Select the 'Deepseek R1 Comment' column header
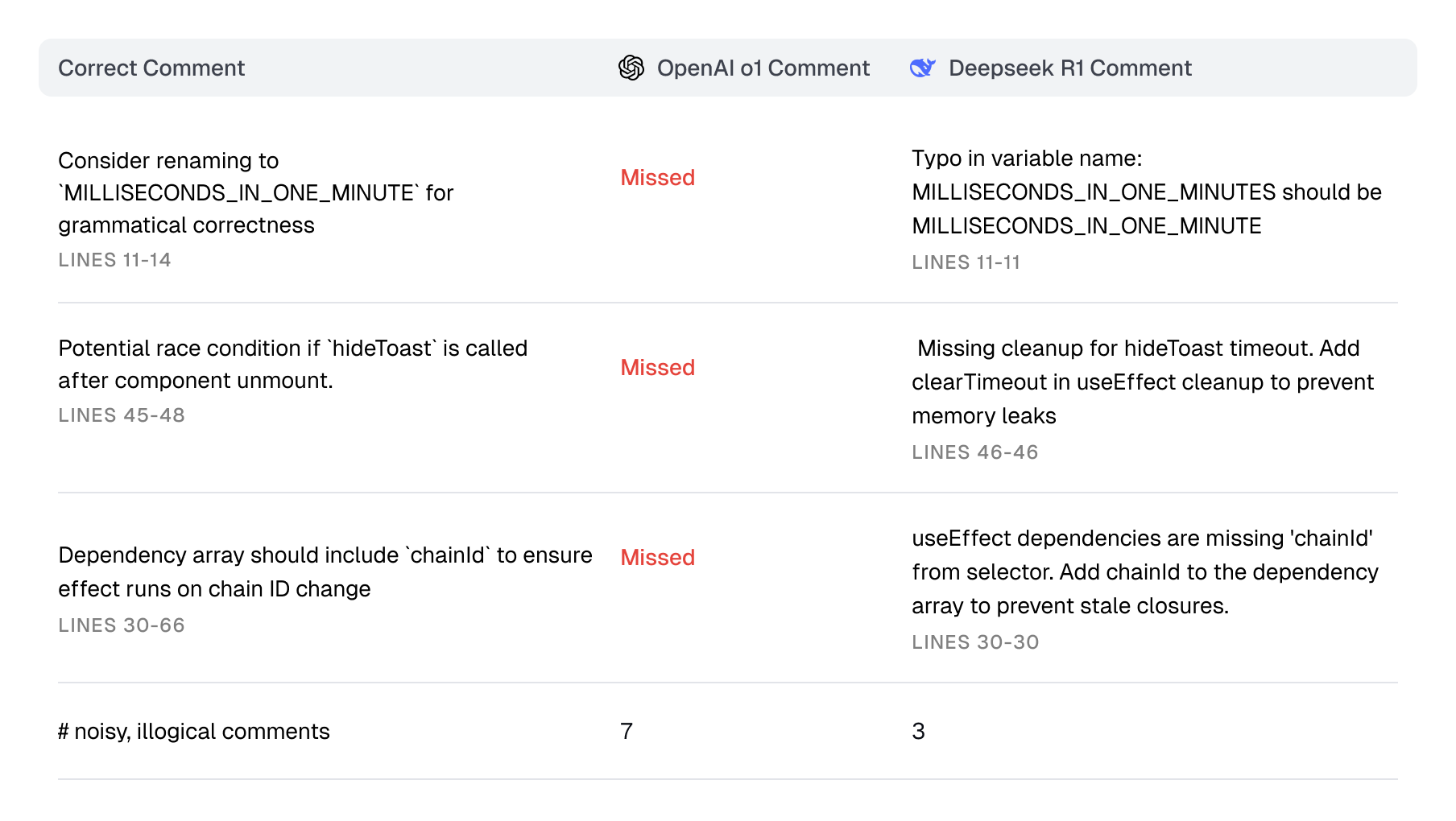The width and height of the screenshot is (1456, 821). click(x=1069, y=68)
